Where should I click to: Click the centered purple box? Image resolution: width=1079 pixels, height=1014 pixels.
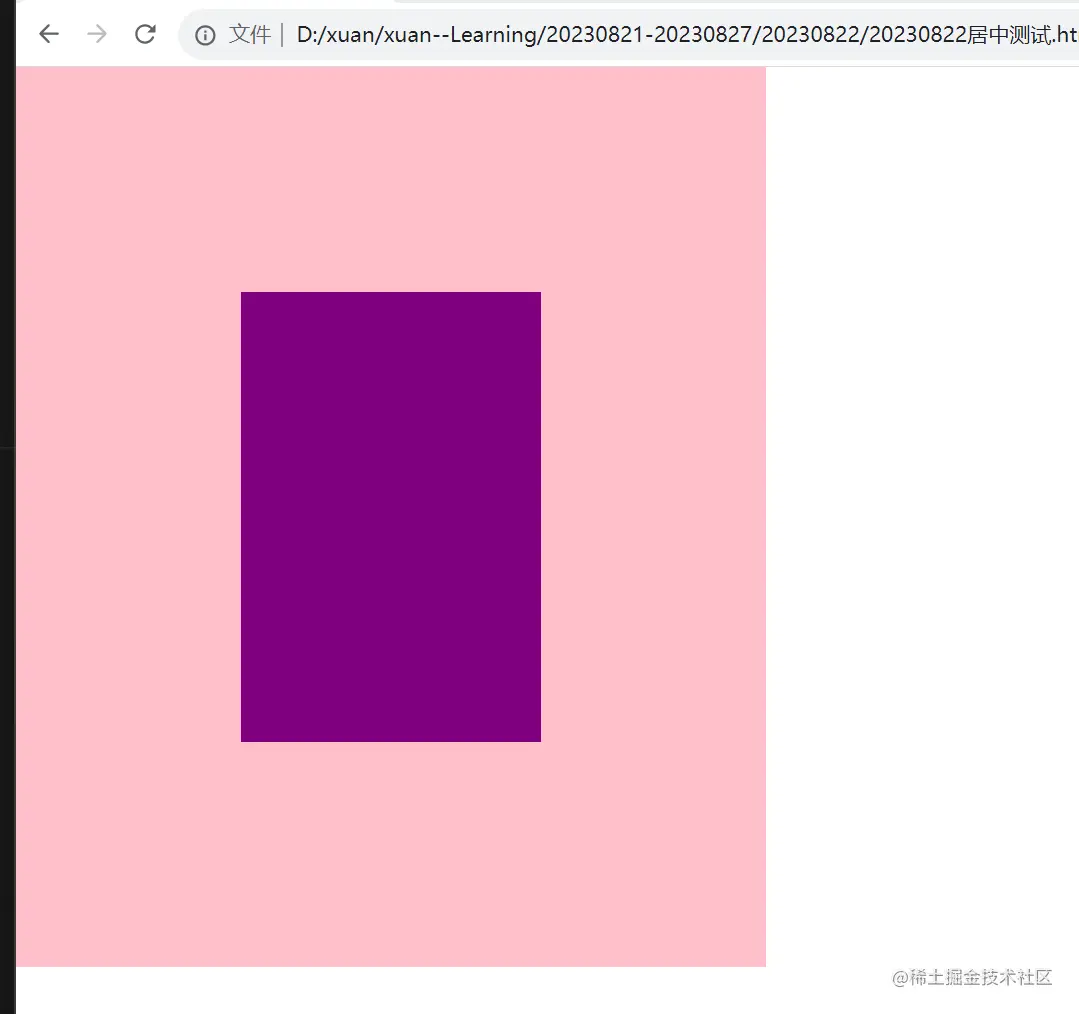tap(391, 517)
